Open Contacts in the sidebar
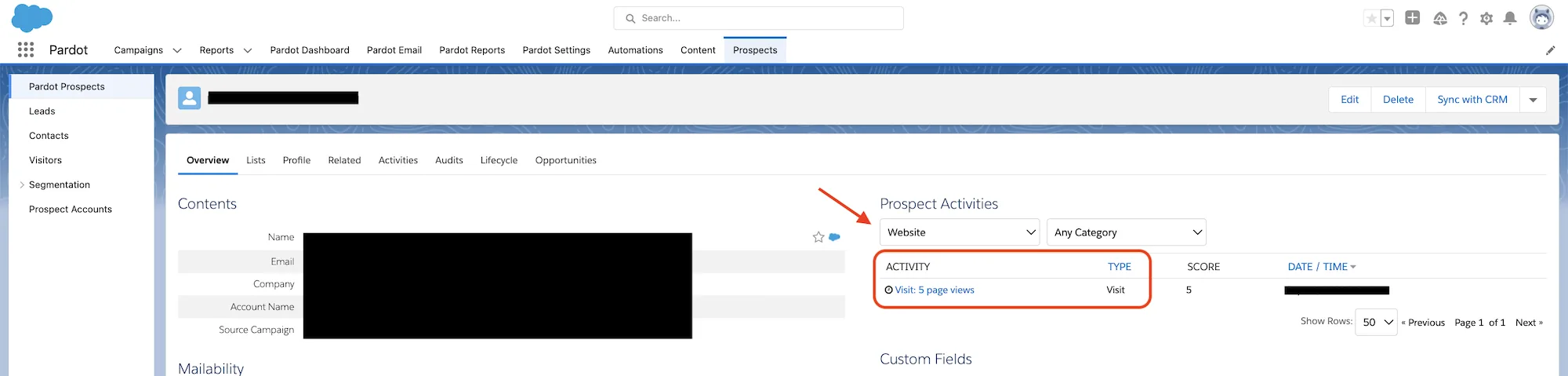 tap(49, 136)
